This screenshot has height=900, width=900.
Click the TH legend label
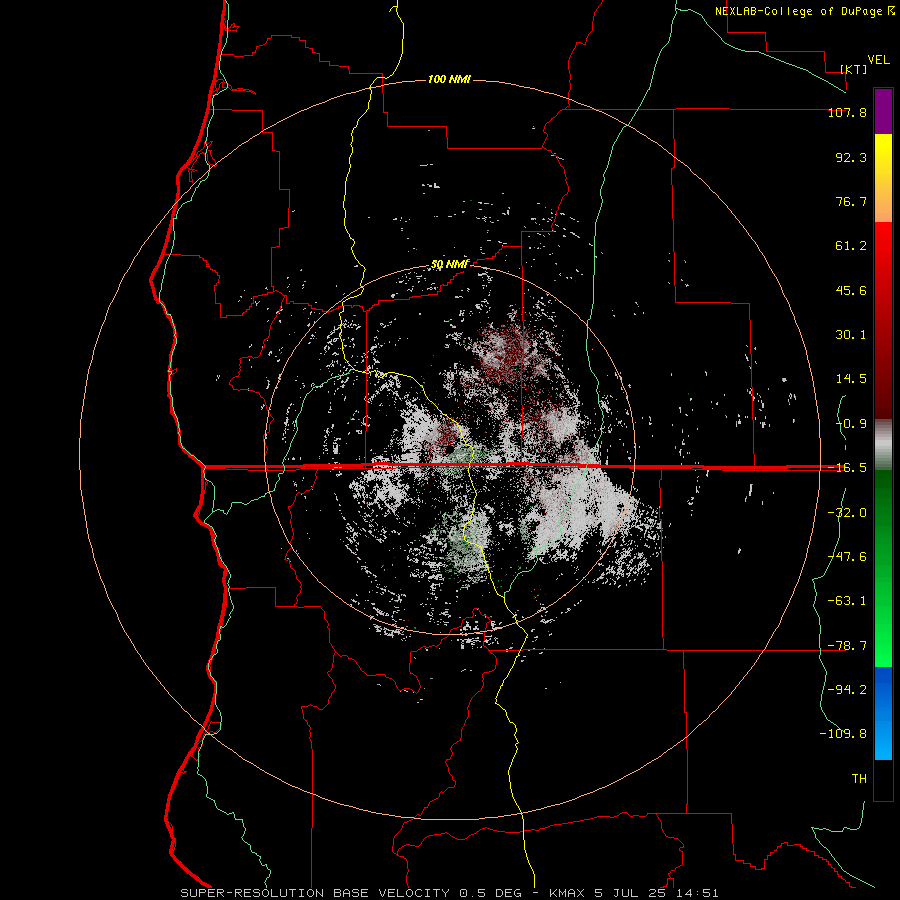pos(859,779)
